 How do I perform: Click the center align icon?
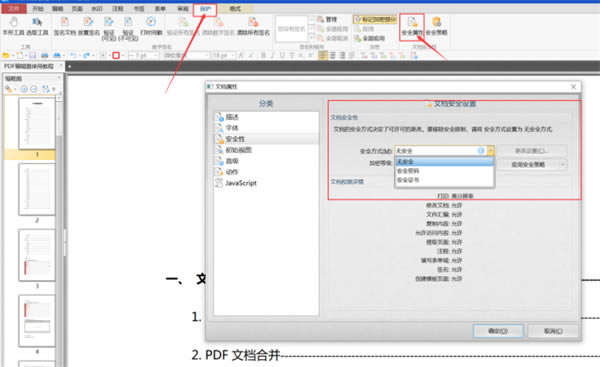(333, 55)
